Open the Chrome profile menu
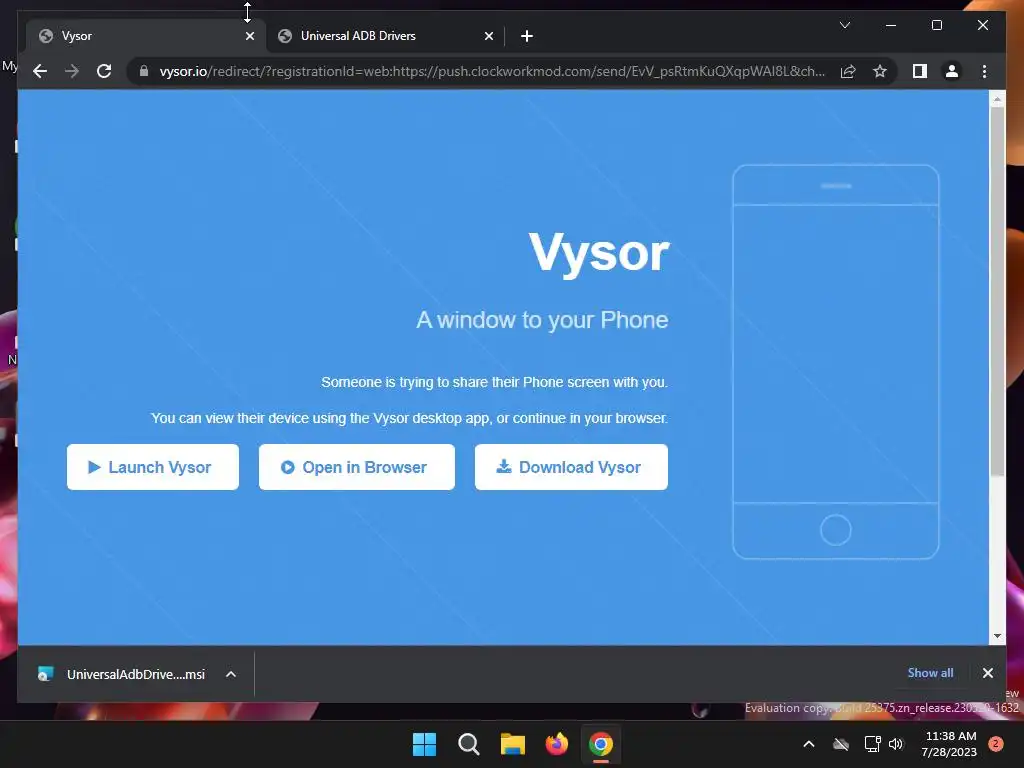Viewport: 1024px width, 768px height. pos(952,71)
